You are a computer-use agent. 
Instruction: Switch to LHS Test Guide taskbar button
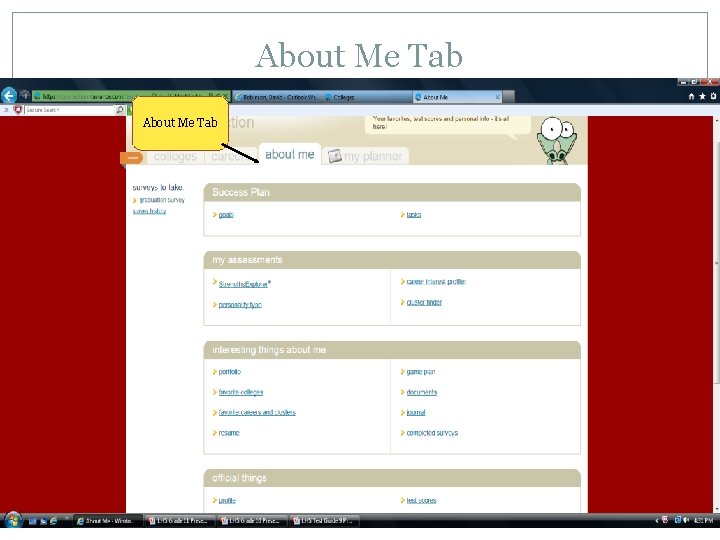point(324,521)
